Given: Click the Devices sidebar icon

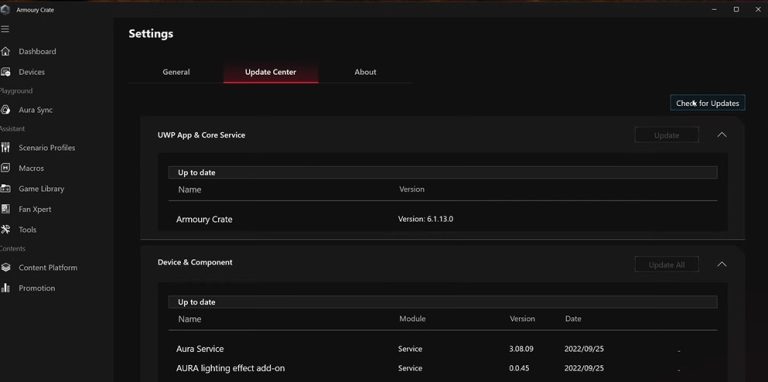Looking at the screenshot, I should 6,72.
